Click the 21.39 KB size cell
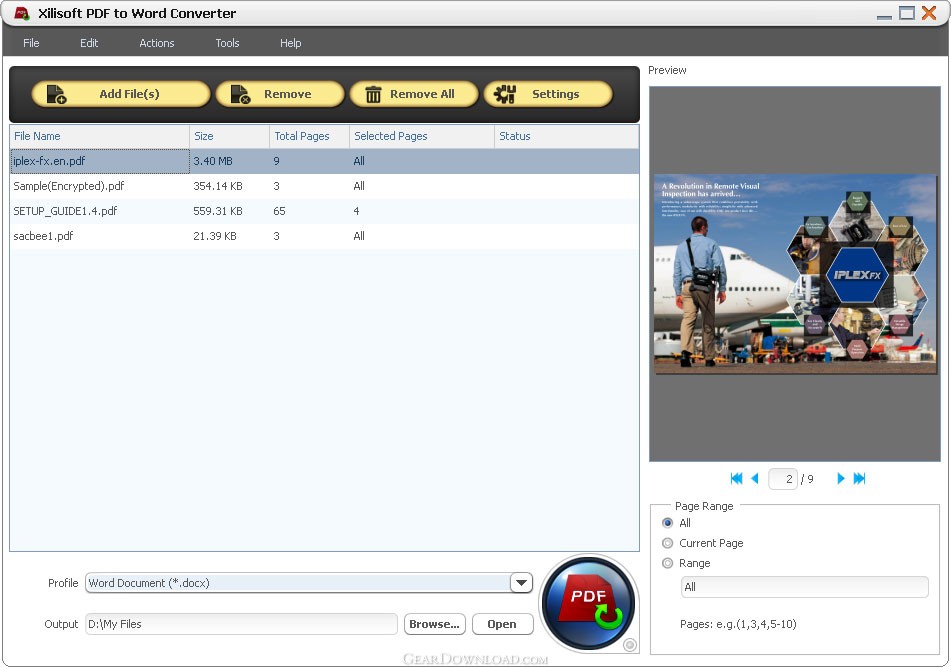 click(215, 236)
